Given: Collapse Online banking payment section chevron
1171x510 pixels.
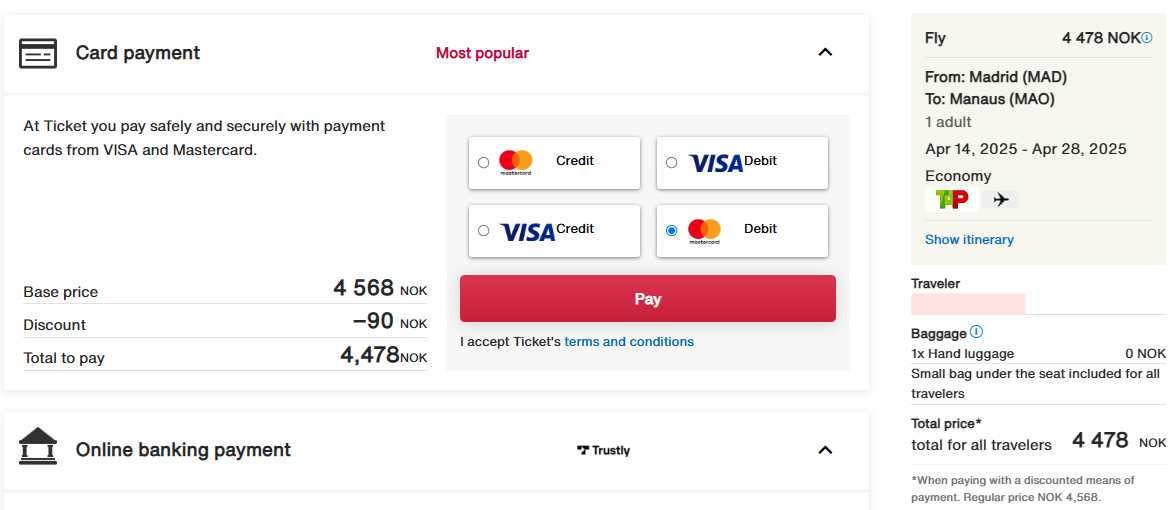Looking at the screenshot, I should pyautogui.click(x=824, y=450).
